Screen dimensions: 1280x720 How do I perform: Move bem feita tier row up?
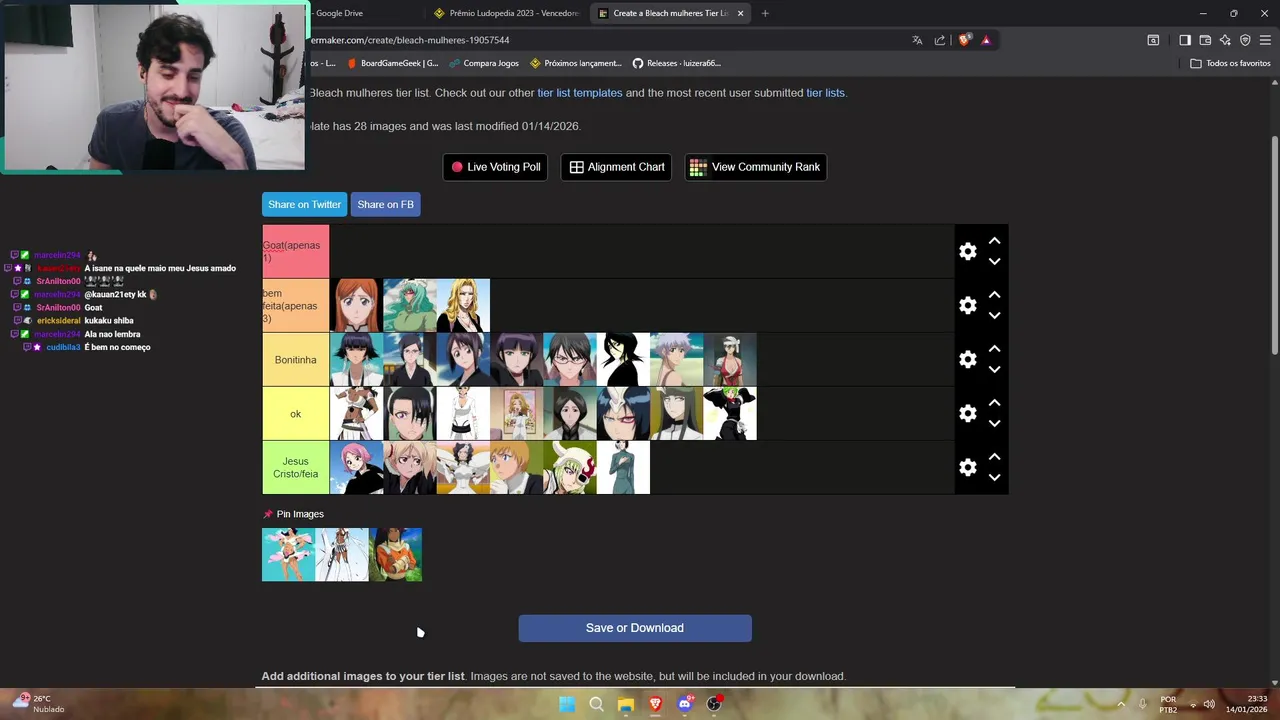[x=994, y=295]
